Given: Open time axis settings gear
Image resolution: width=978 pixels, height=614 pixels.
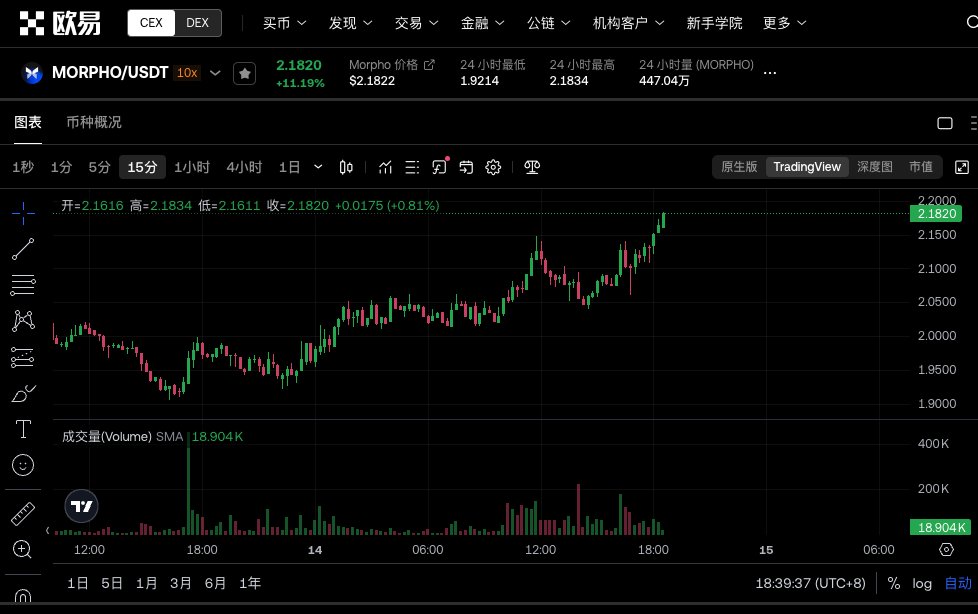Looking at the screenshot, I should pos(947,550).
